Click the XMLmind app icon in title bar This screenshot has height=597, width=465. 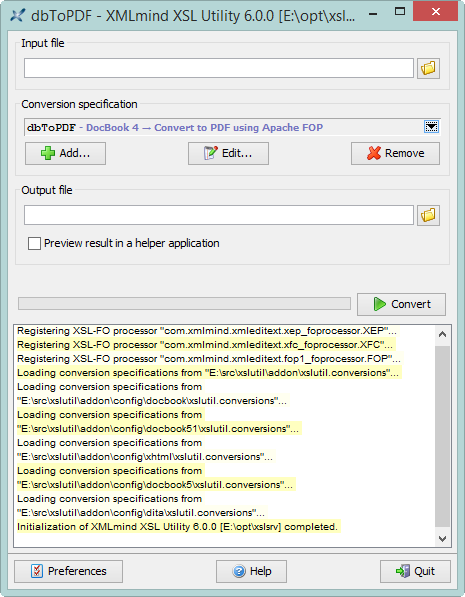pyautogui.click(x=18, y=15)
